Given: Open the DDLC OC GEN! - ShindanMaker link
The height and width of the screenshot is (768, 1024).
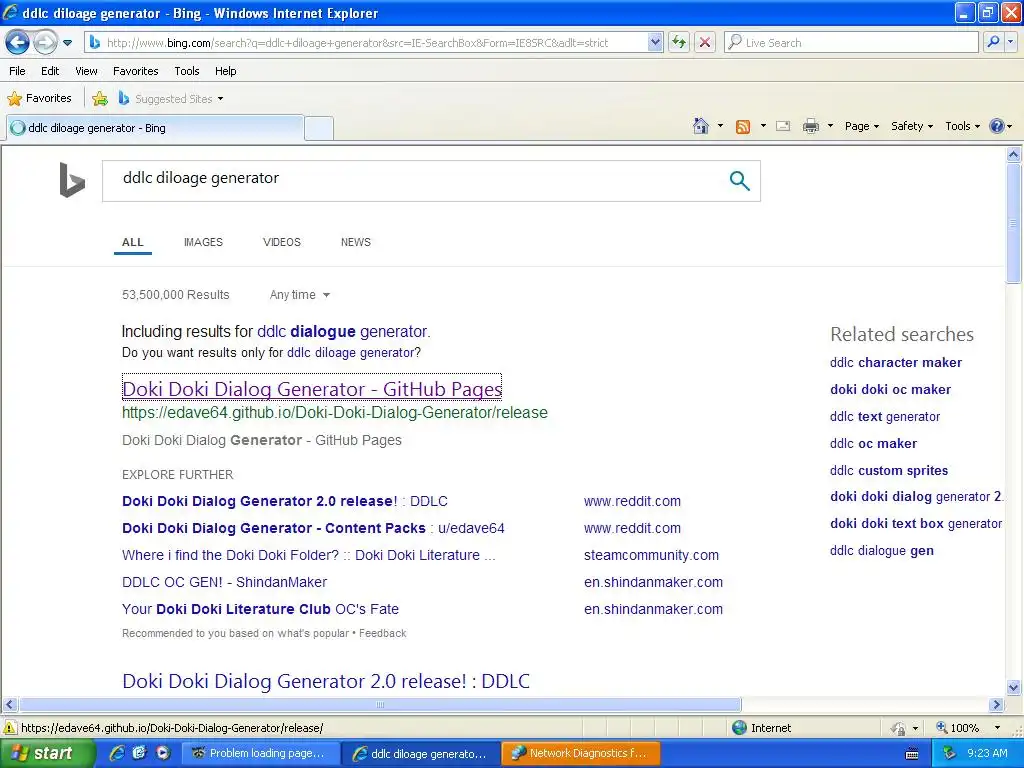Looking at the screenshot, I should [x=225, y=583].
